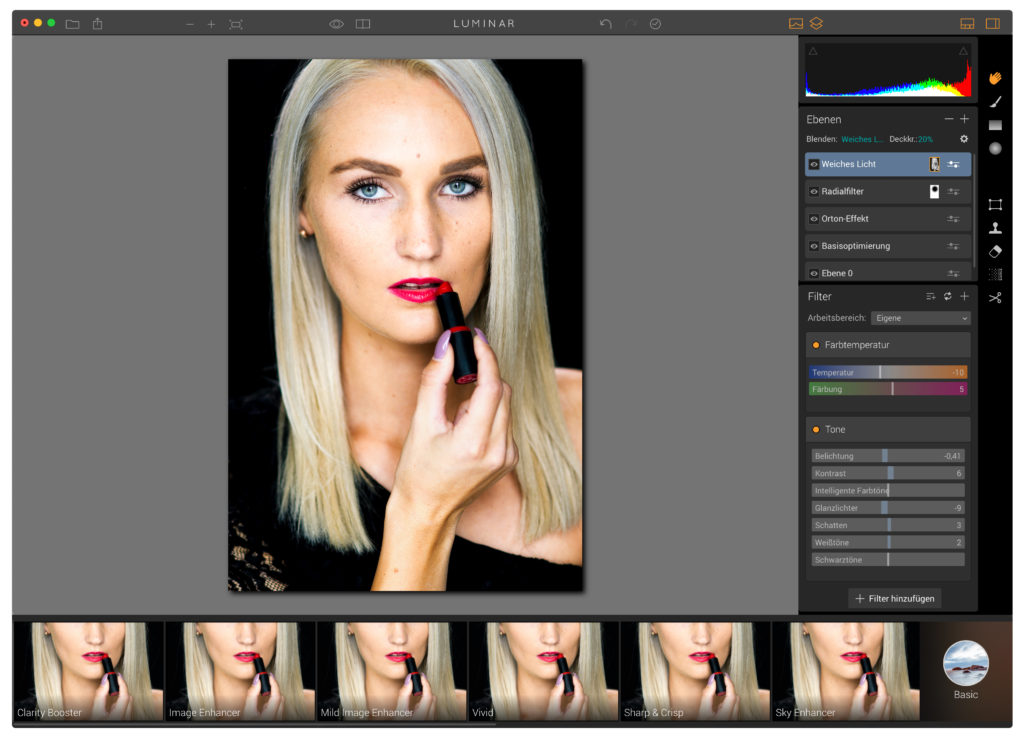Toggle before/after compare split view

(x=363, y=24)
